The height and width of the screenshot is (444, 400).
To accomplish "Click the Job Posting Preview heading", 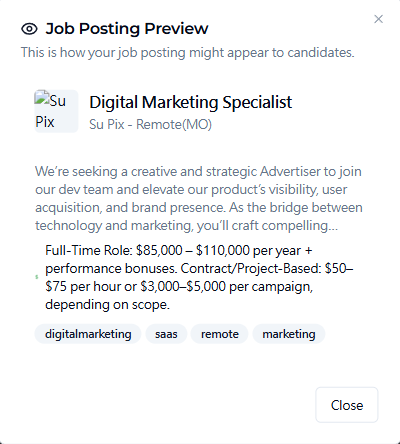I will point(127,29).
